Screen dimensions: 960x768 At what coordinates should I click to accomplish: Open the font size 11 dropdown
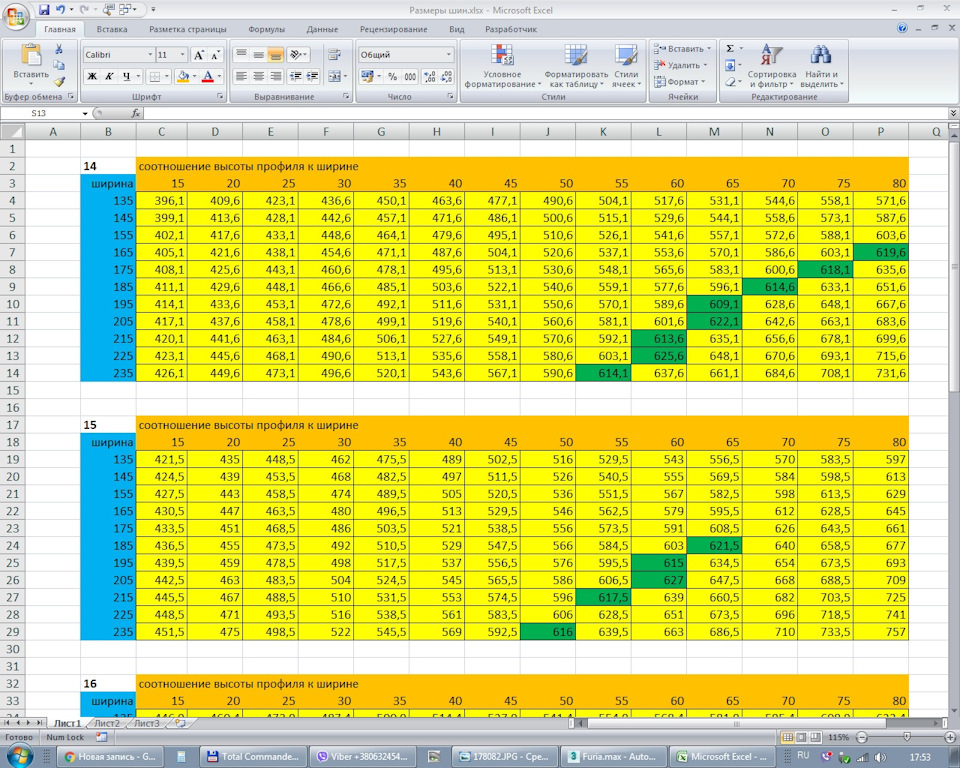182,55
